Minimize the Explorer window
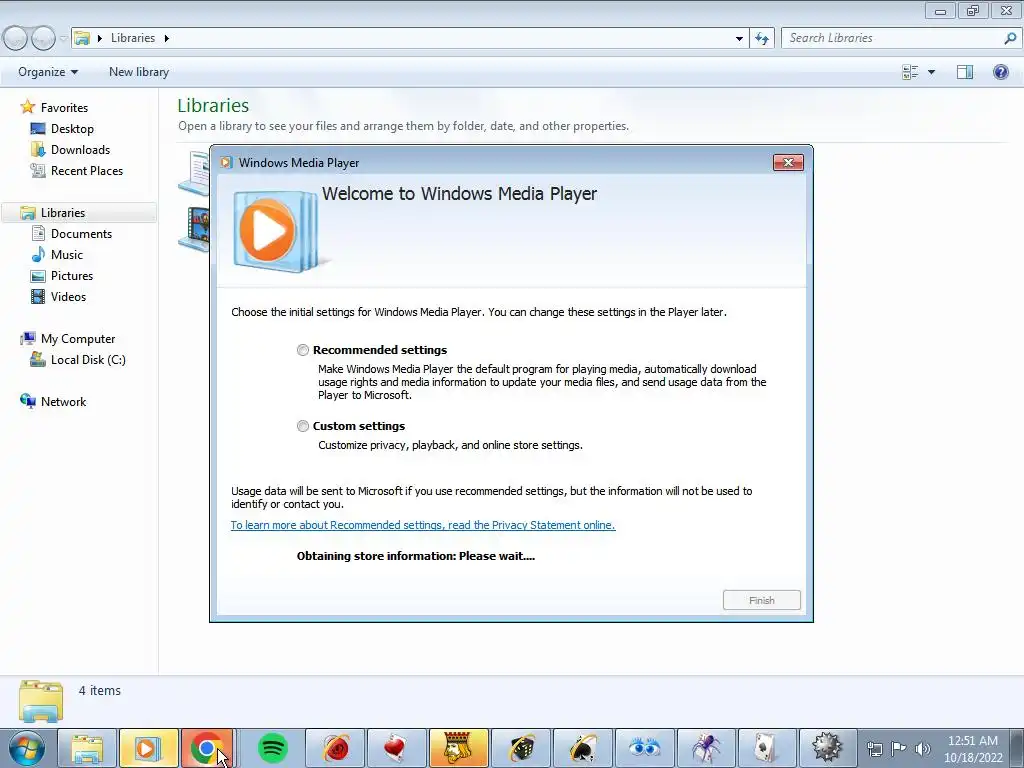Image resolution: width=1024 pixels, height=768 pixels. (940, 10)
